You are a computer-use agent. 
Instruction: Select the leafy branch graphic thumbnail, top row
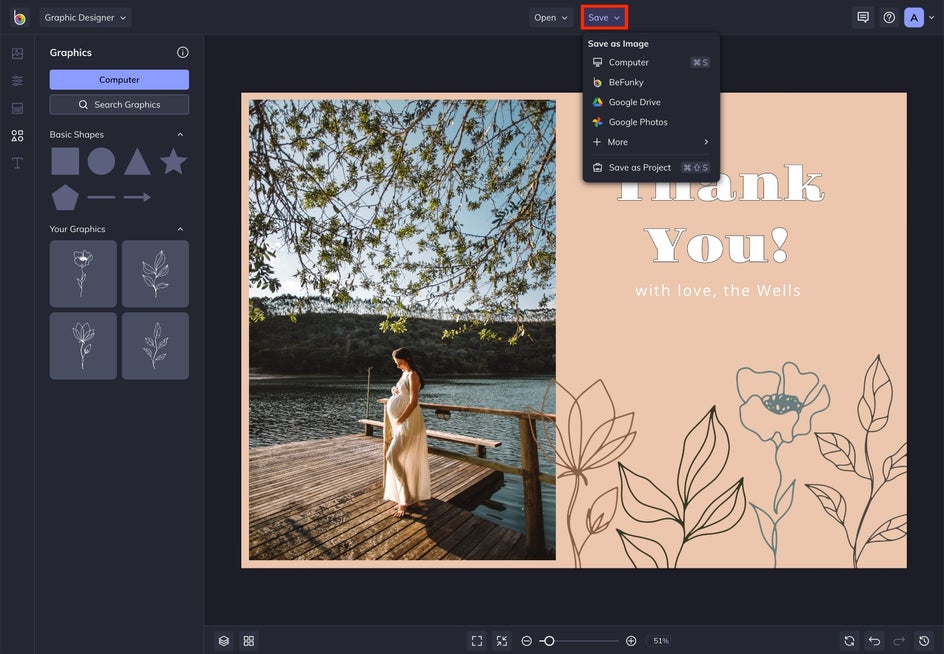pos(155,273)
